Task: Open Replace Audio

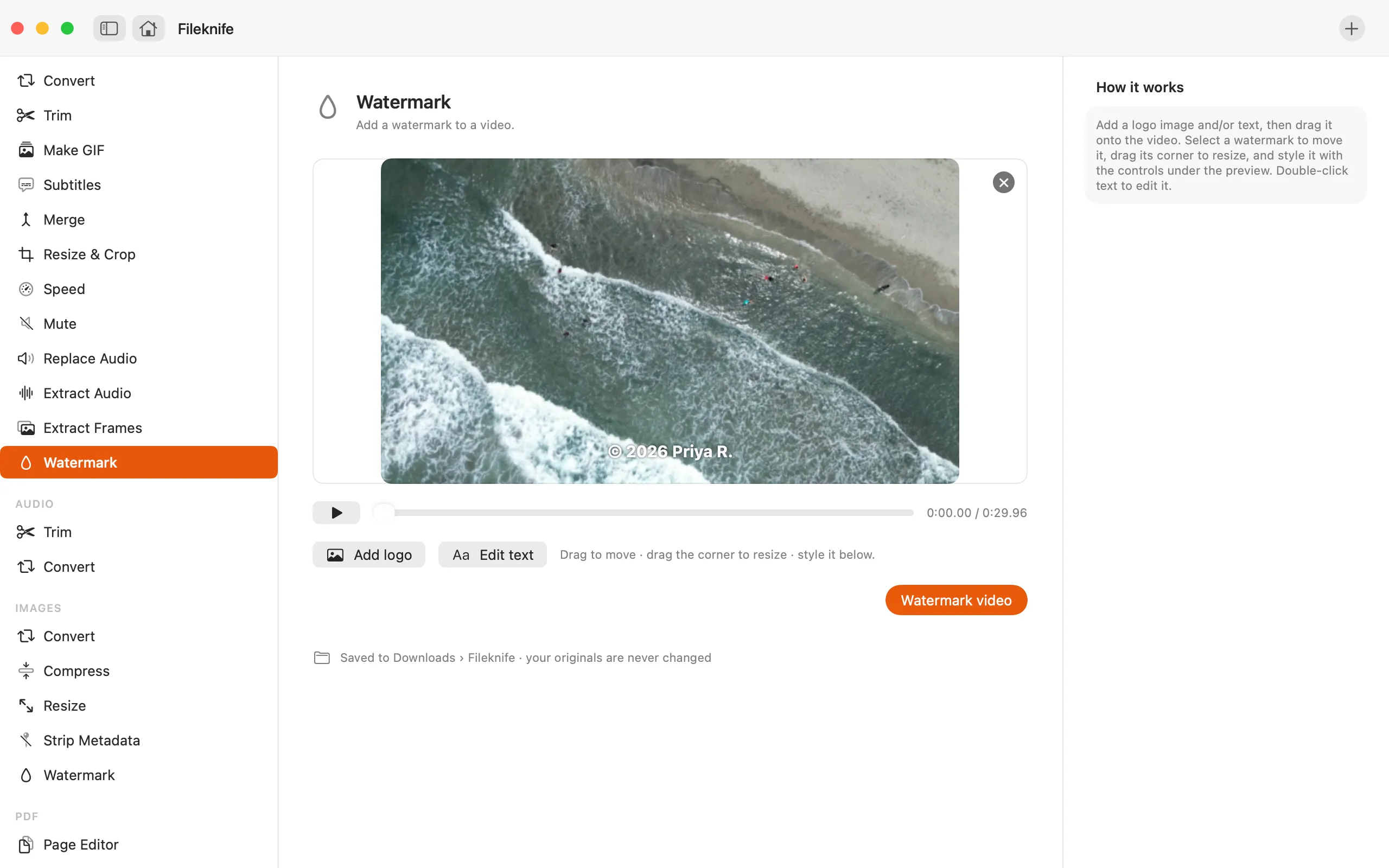Action: tap(139, 358)
